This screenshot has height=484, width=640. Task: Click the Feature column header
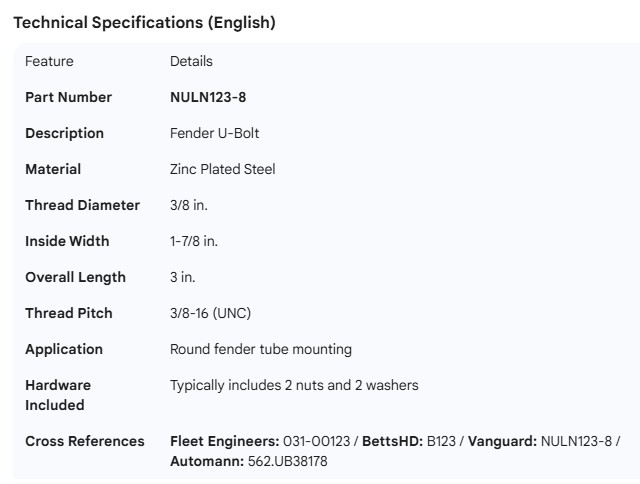point(49,61)
